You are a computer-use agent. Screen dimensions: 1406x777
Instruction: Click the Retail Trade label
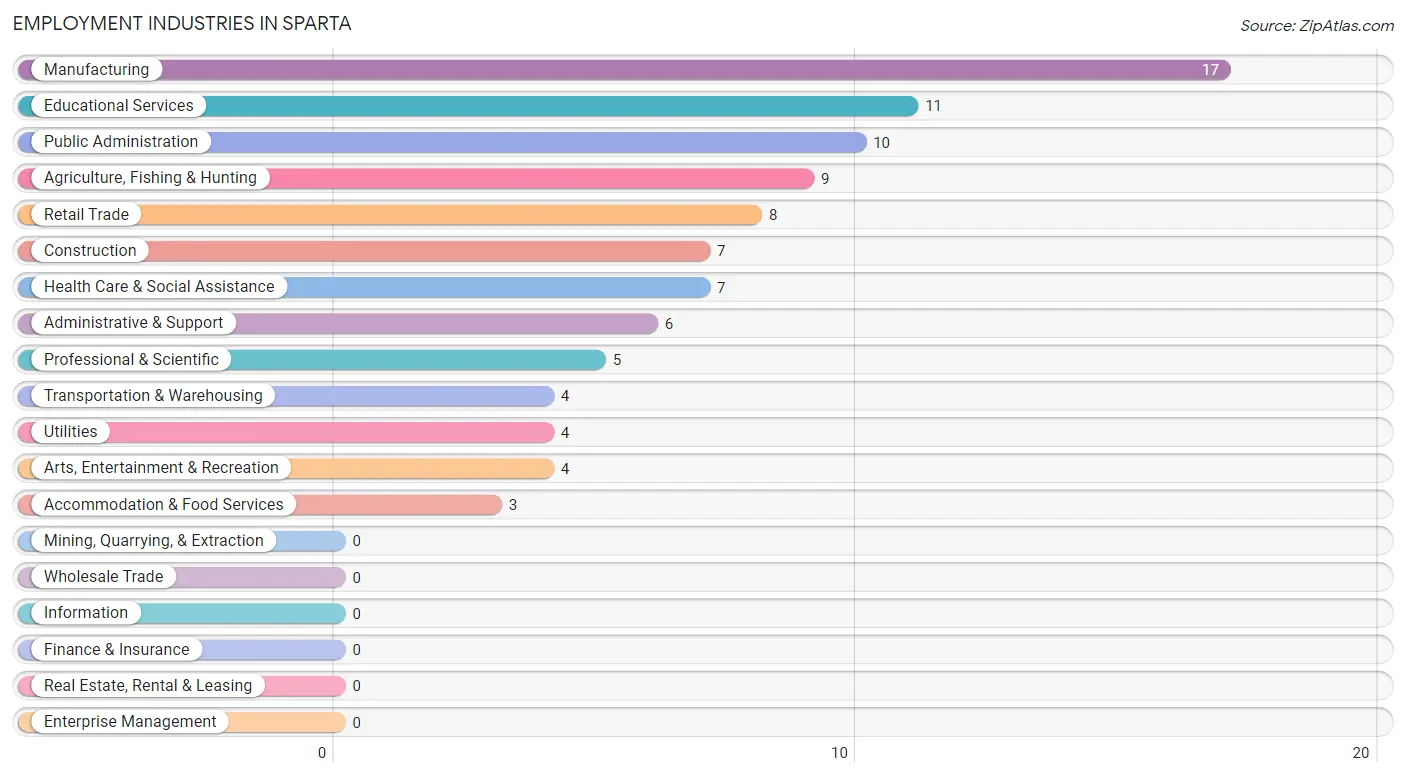pos(86,214)
